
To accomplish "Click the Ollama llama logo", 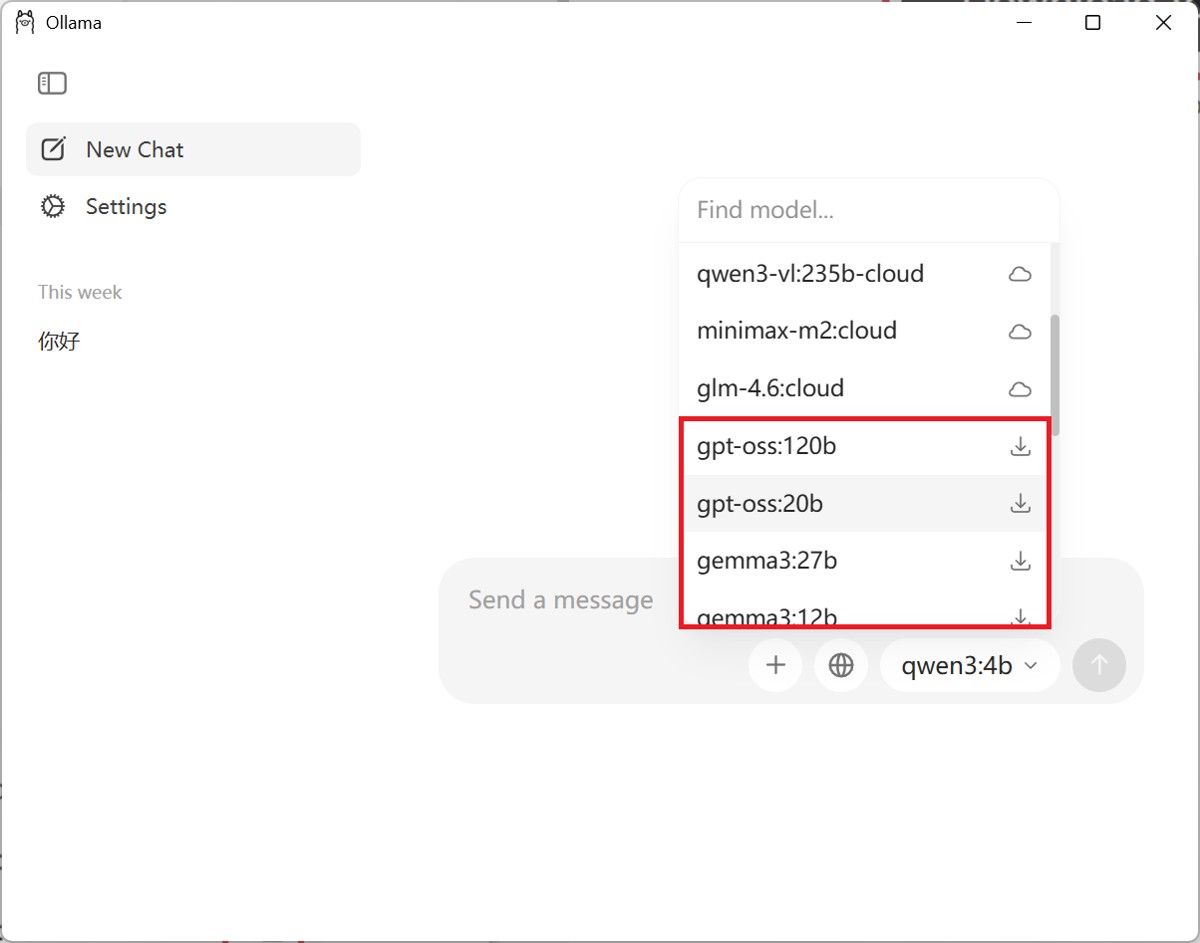I will [25, 22].
